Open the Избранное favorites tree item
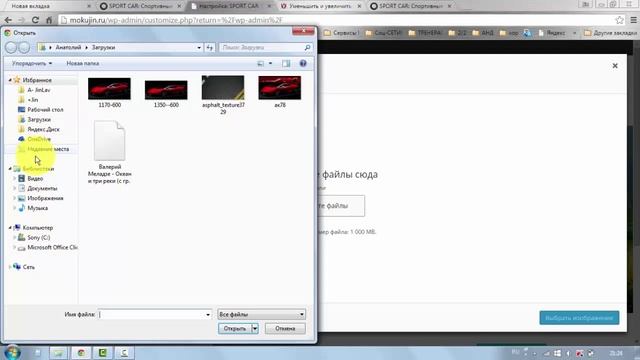The height and width of the screenshot is (360, 640). pos(37,80)
